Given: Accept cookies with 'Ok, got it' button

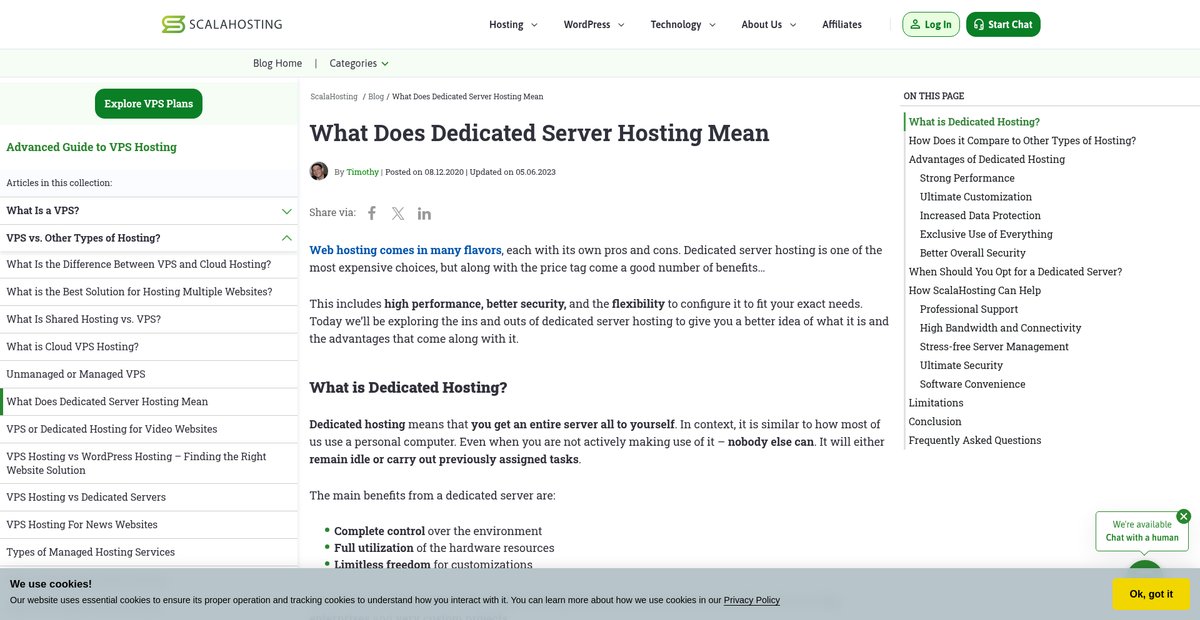Looking at the screenshot, I should [1151, 594].
